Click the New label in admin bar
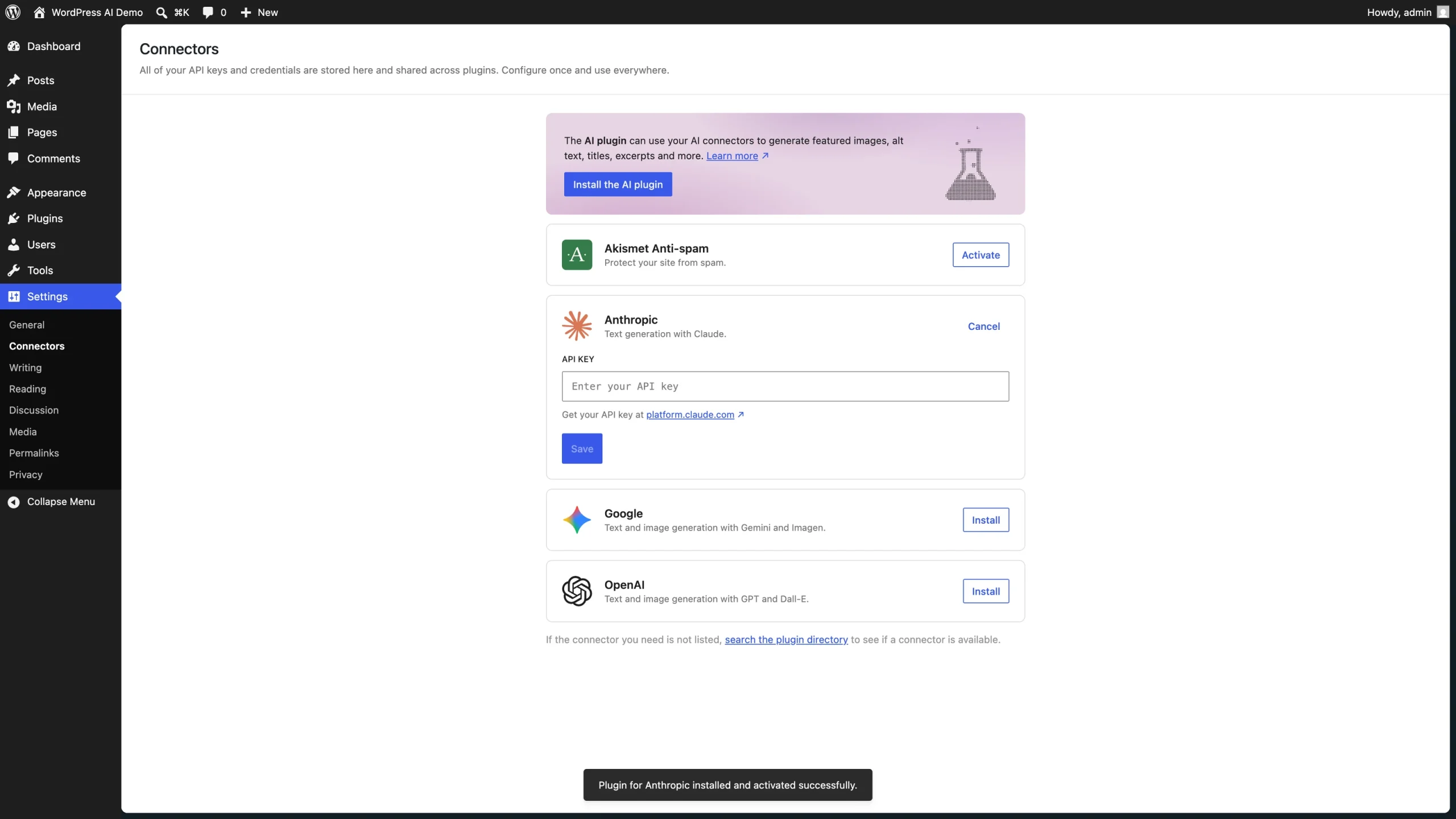 point(268,13)
